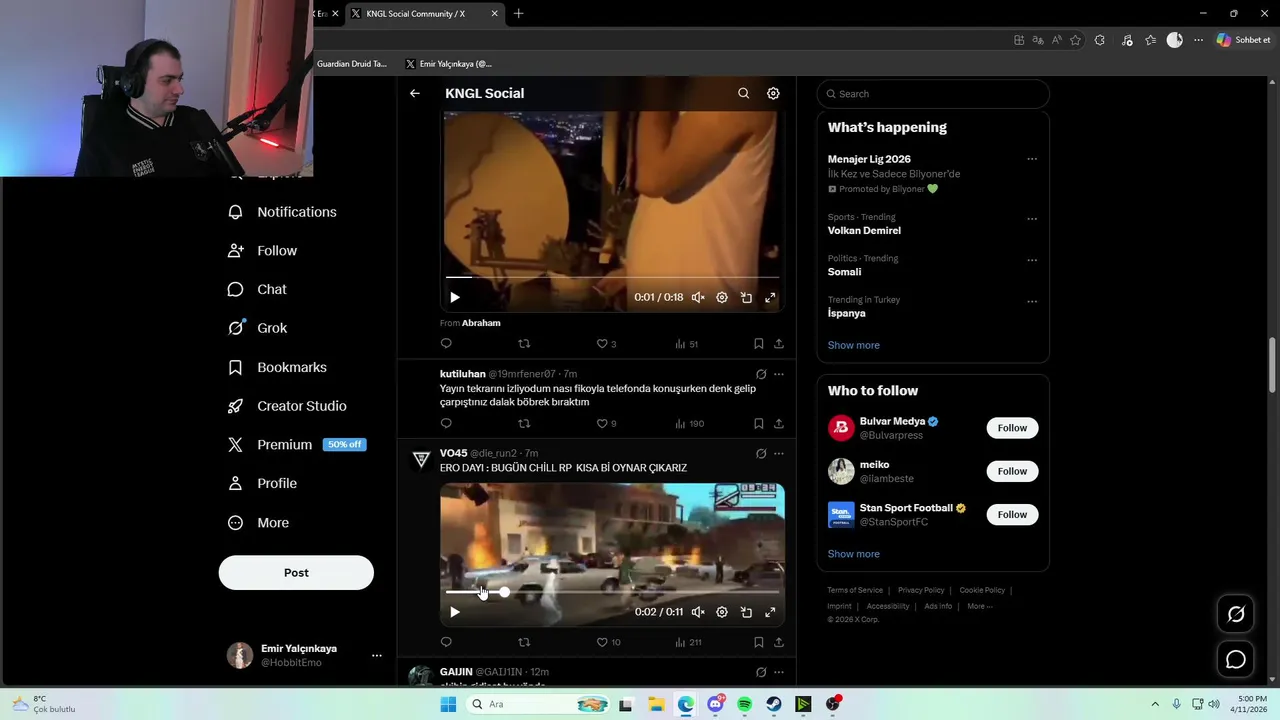Open more options on GAIJIN's post
Image resolution: width=1280 pixels, height=720 pixels.
pyautogui.click(x=779, y=672)
